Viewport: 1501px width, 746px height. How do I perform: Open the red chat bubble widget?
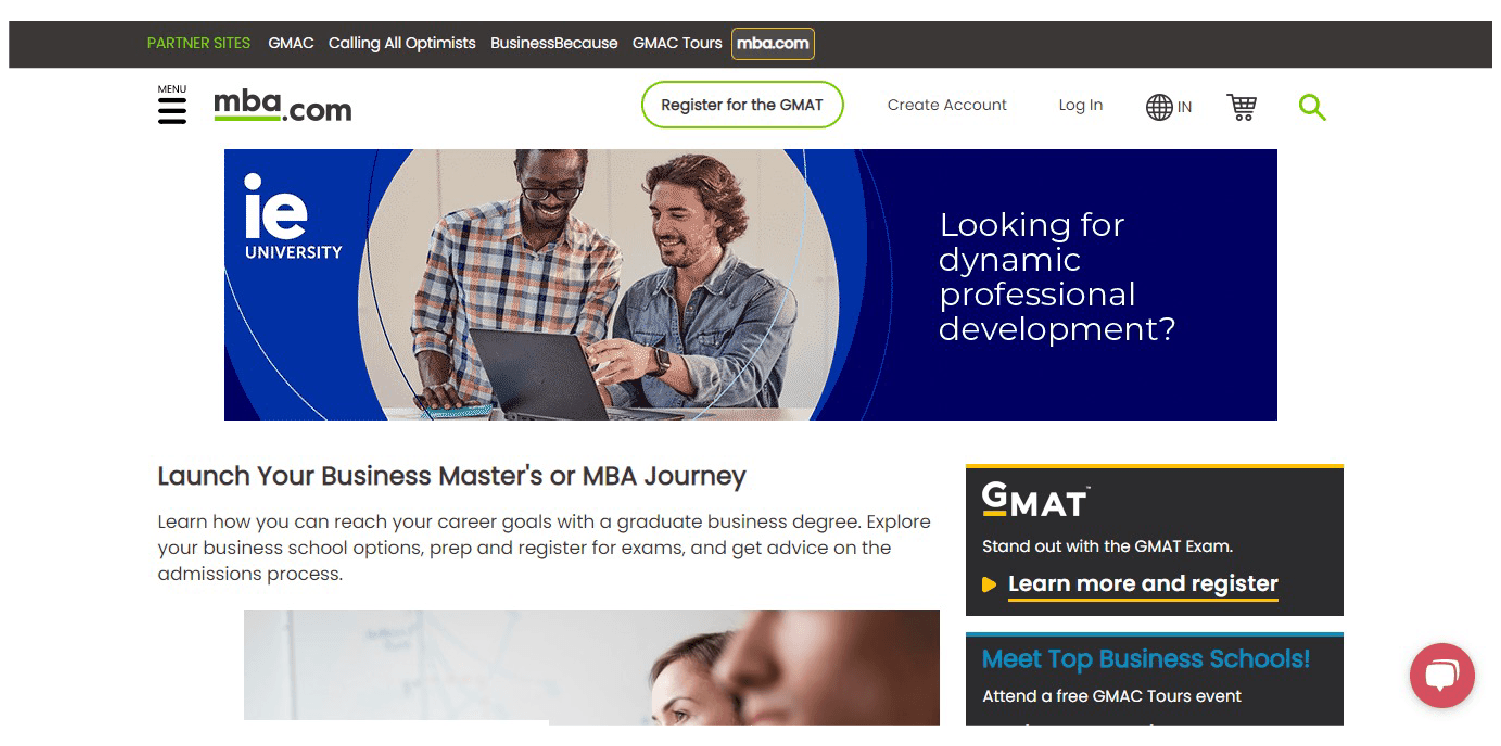(1442, 676)
